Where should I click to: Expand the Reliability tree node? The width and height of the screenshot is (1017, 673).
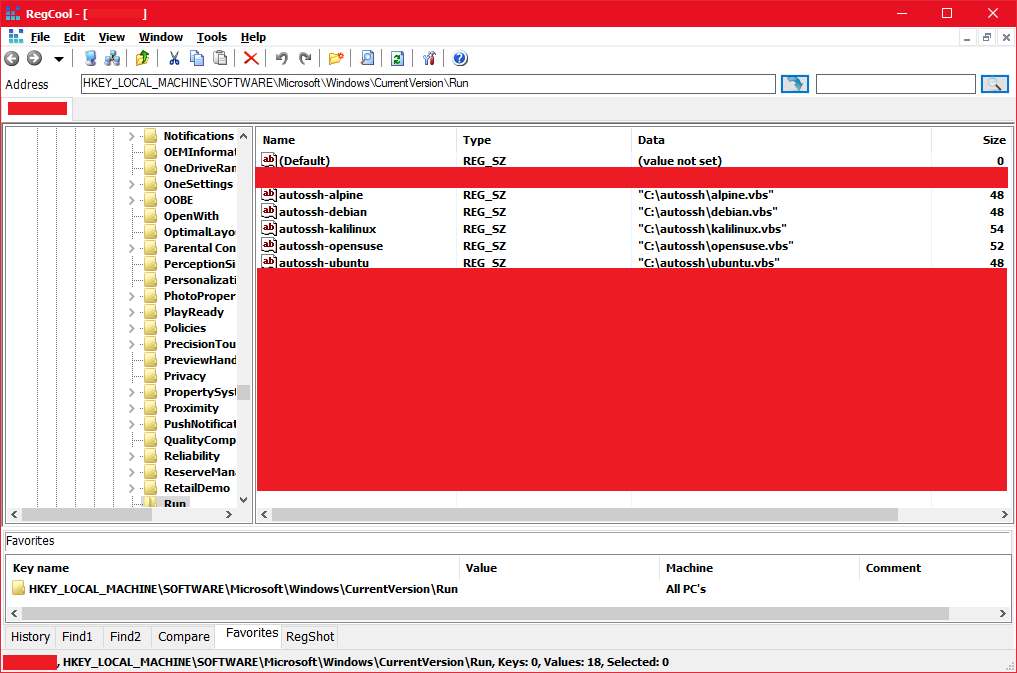point(132,456)
